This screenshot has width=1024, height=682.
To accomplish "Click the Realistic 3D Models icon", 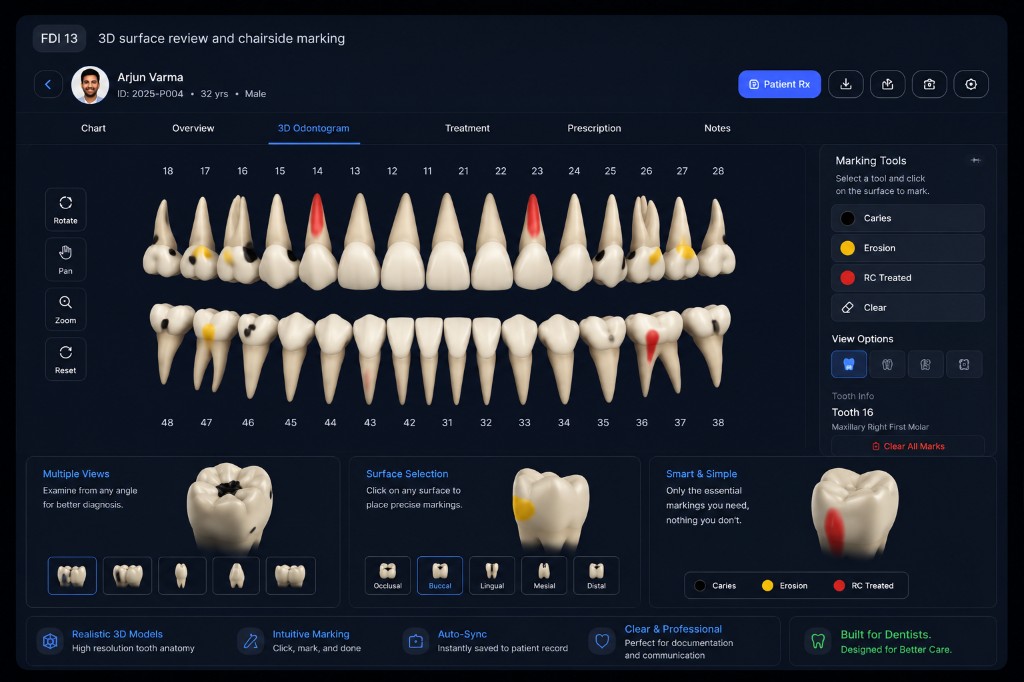I will (50, 641).
